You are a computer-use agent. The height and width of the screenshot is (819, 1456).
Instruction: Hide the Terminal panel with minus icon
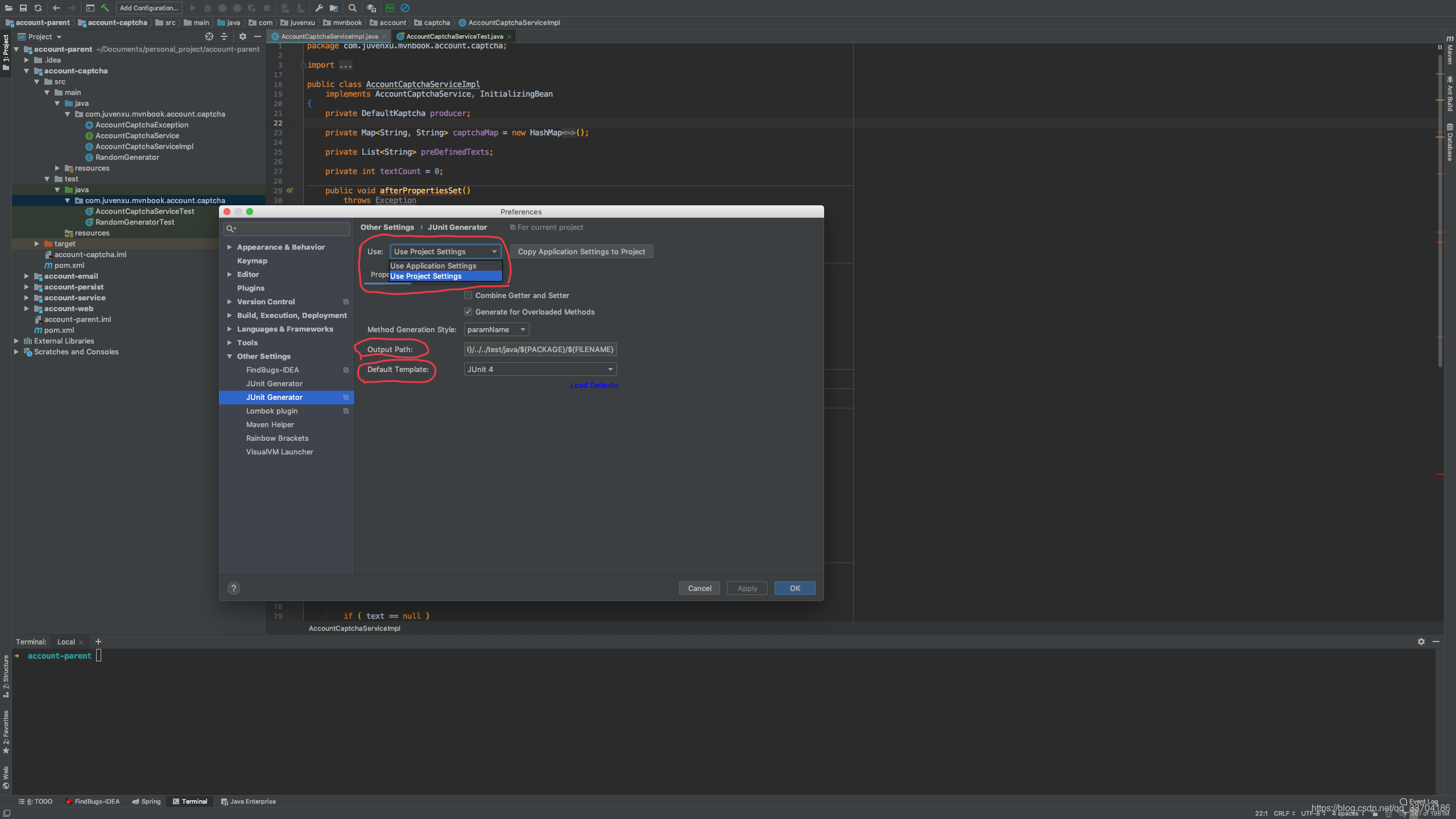click(1436, 642)
